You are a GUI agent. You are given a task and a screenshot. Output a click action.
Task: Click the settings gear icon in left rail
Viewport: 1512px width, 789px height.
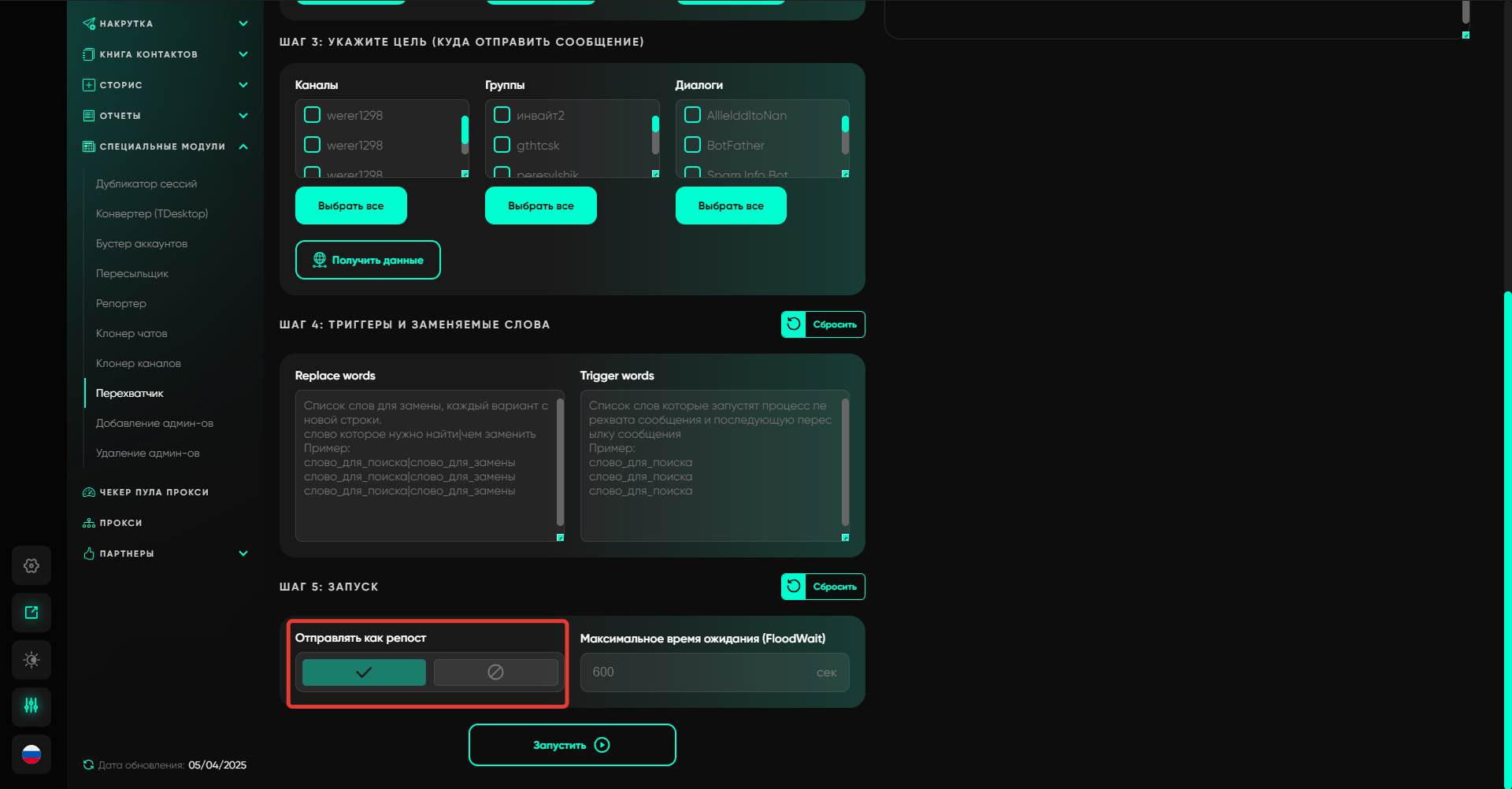click(x=31, y=565)
